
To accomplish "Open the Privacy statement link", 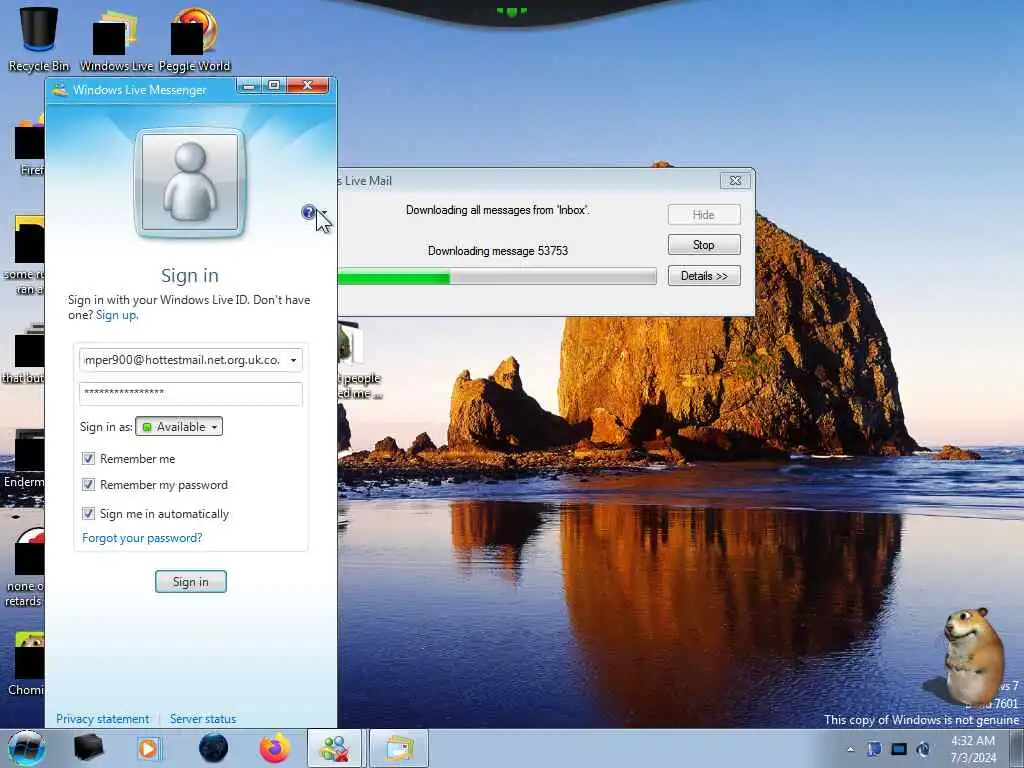I will (x=103, y=718).
